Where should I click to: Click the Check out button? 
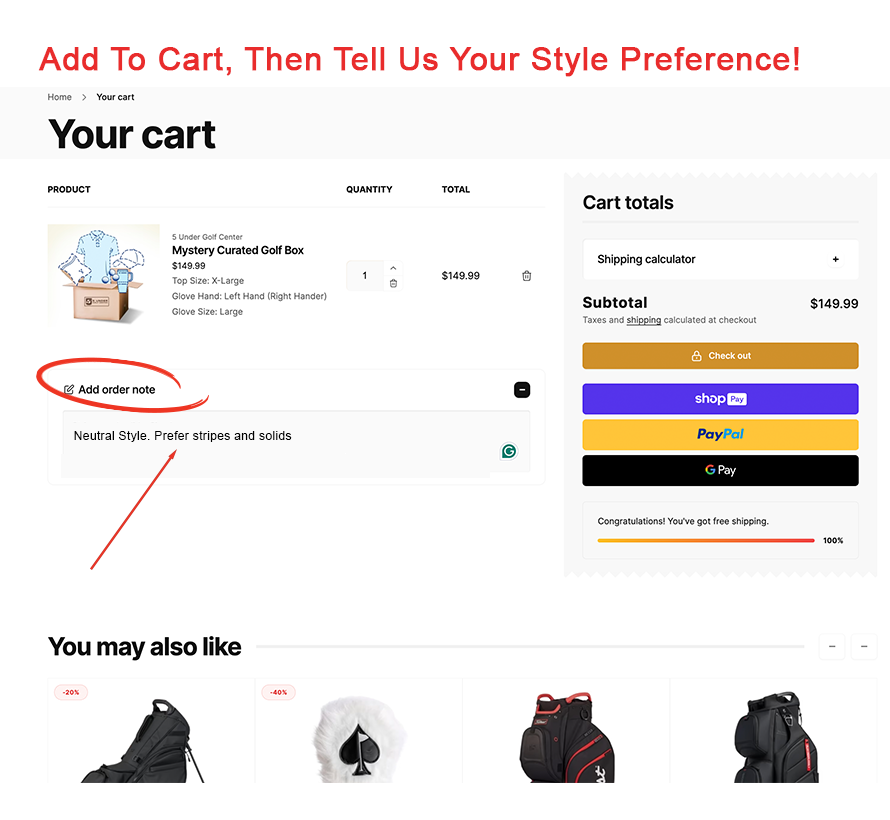720,356
